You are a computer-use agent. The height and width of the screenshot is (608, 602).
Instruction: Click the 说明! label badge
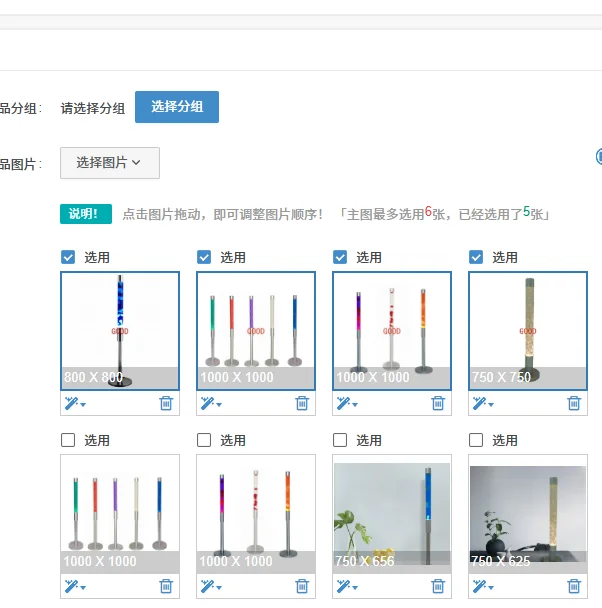tap(86, 214)
